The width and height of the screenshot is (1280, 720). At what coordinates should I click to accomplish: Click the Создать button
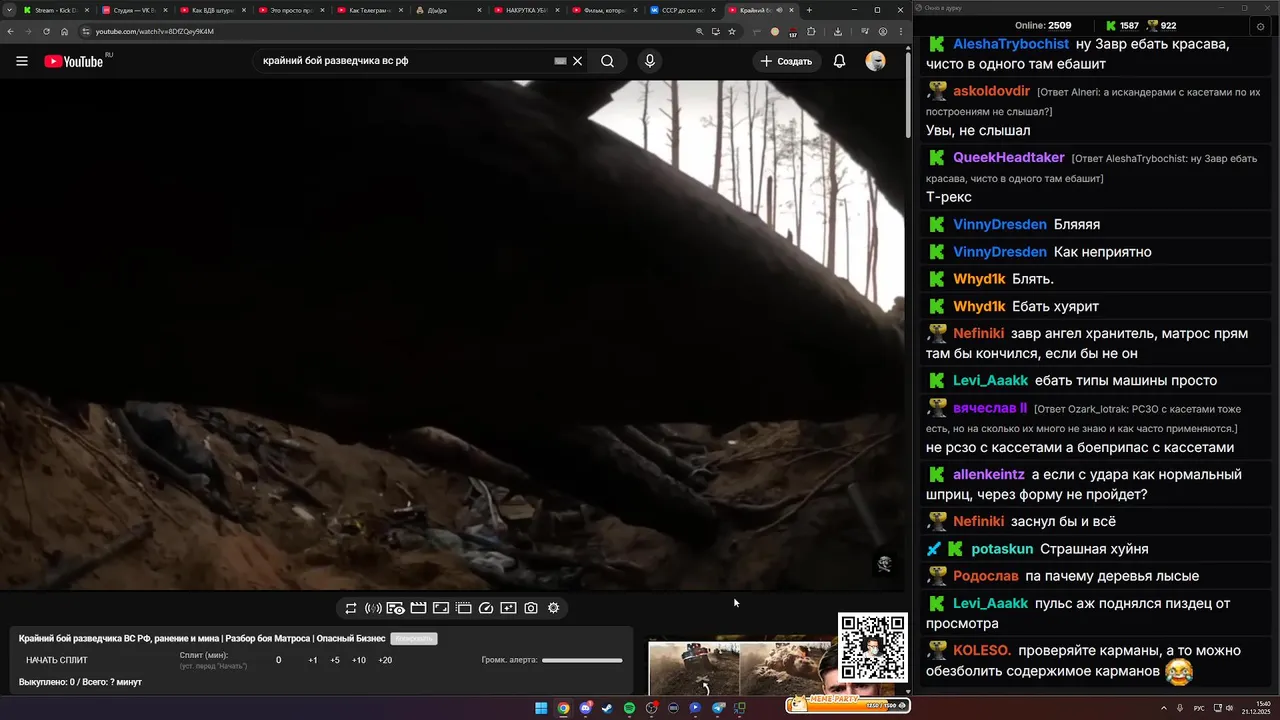[x=786, y=61]
